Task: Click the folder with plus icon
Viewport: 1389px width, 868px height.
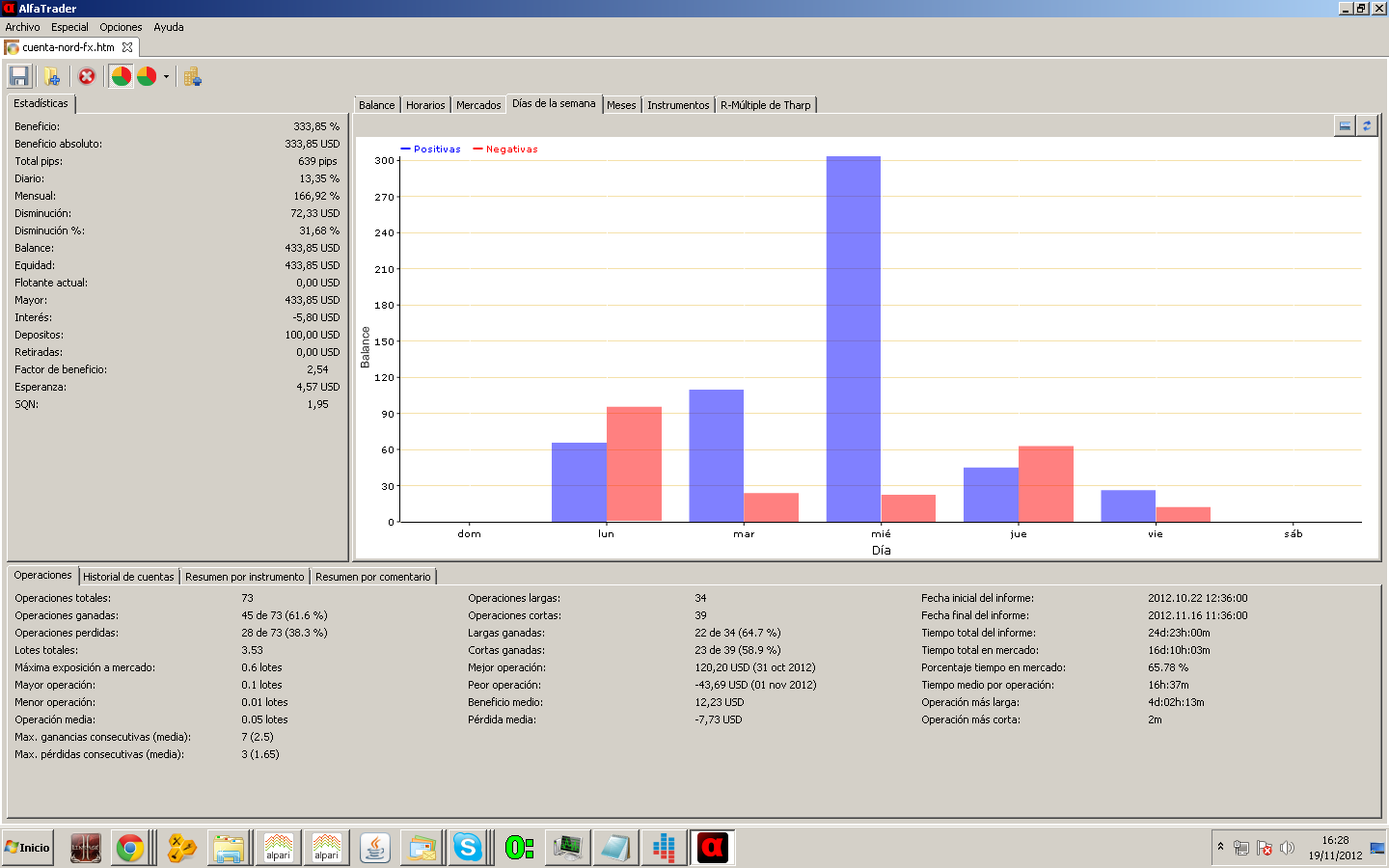Action: coord(52,76)
